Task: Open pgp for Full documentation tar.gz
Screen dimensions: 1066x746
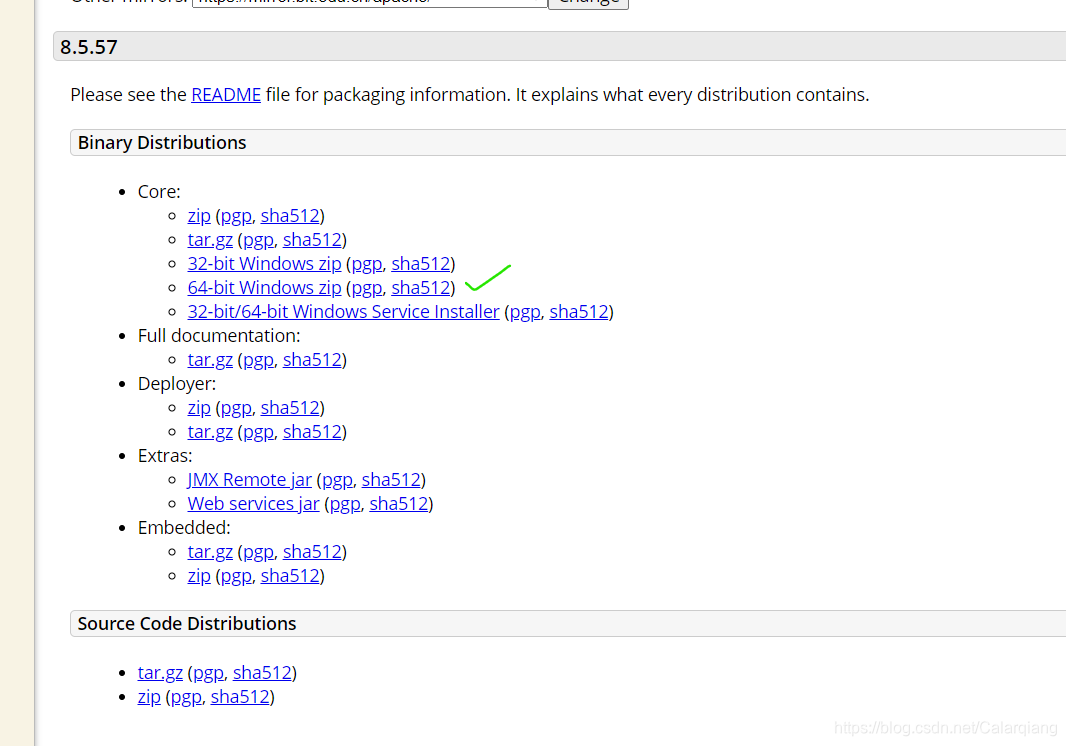Action: click(258, 360)
